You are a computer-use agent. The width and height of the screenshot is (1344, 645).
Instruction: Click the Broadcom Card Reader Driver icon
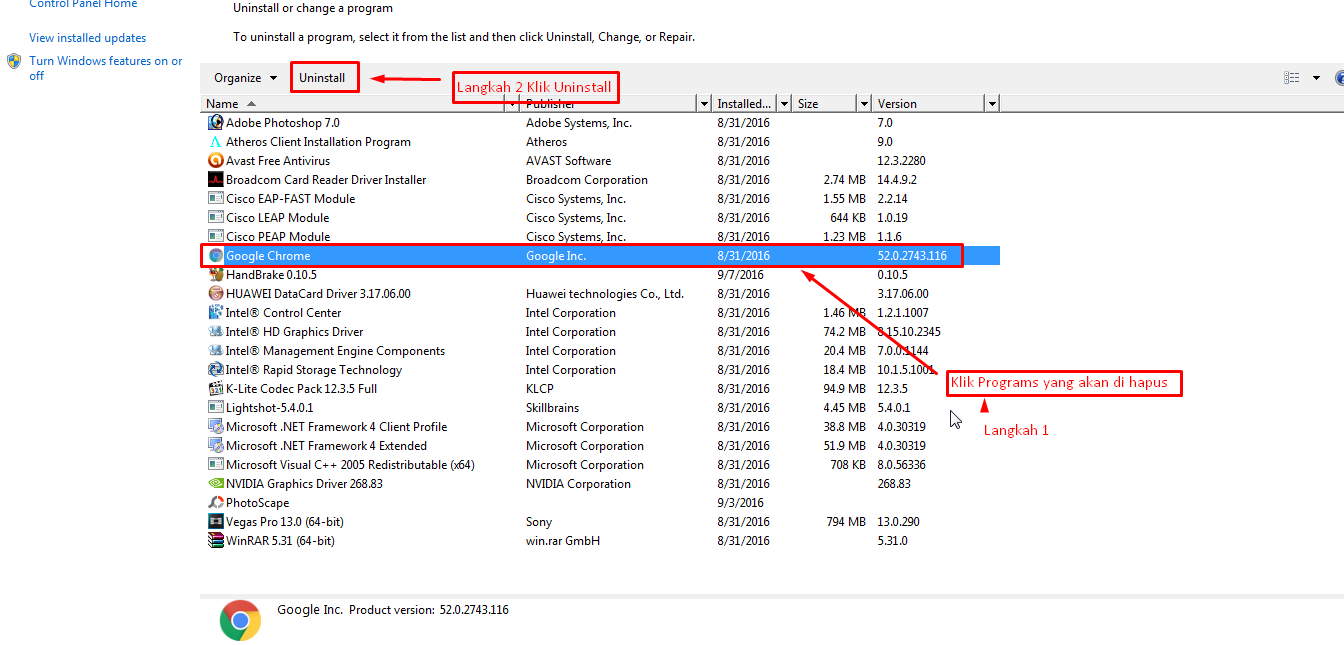(215, 180)
